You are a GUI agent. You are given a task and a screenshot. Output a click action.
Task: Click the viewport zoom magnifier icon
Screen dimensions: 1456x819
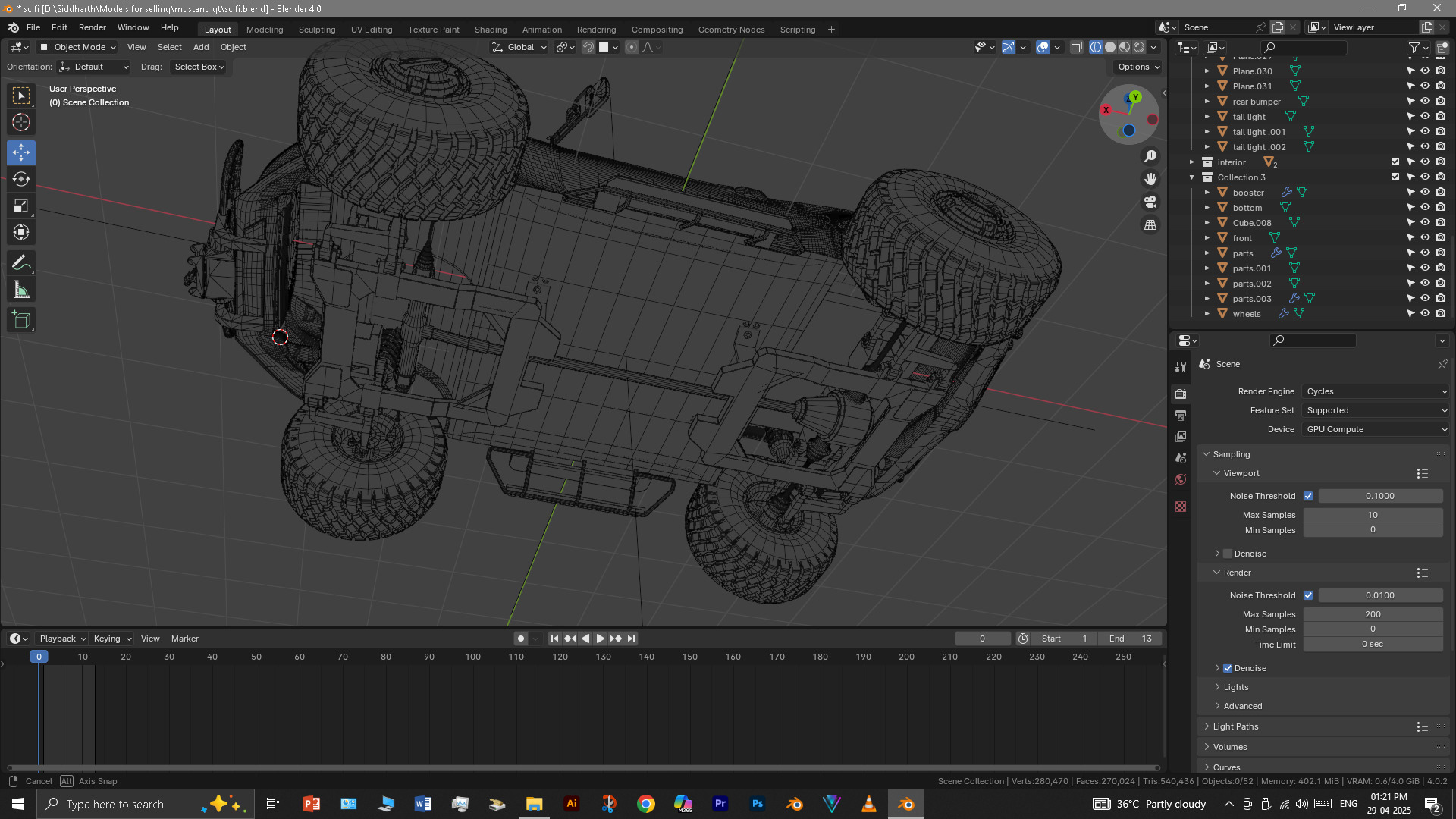tap(1150, 156)
